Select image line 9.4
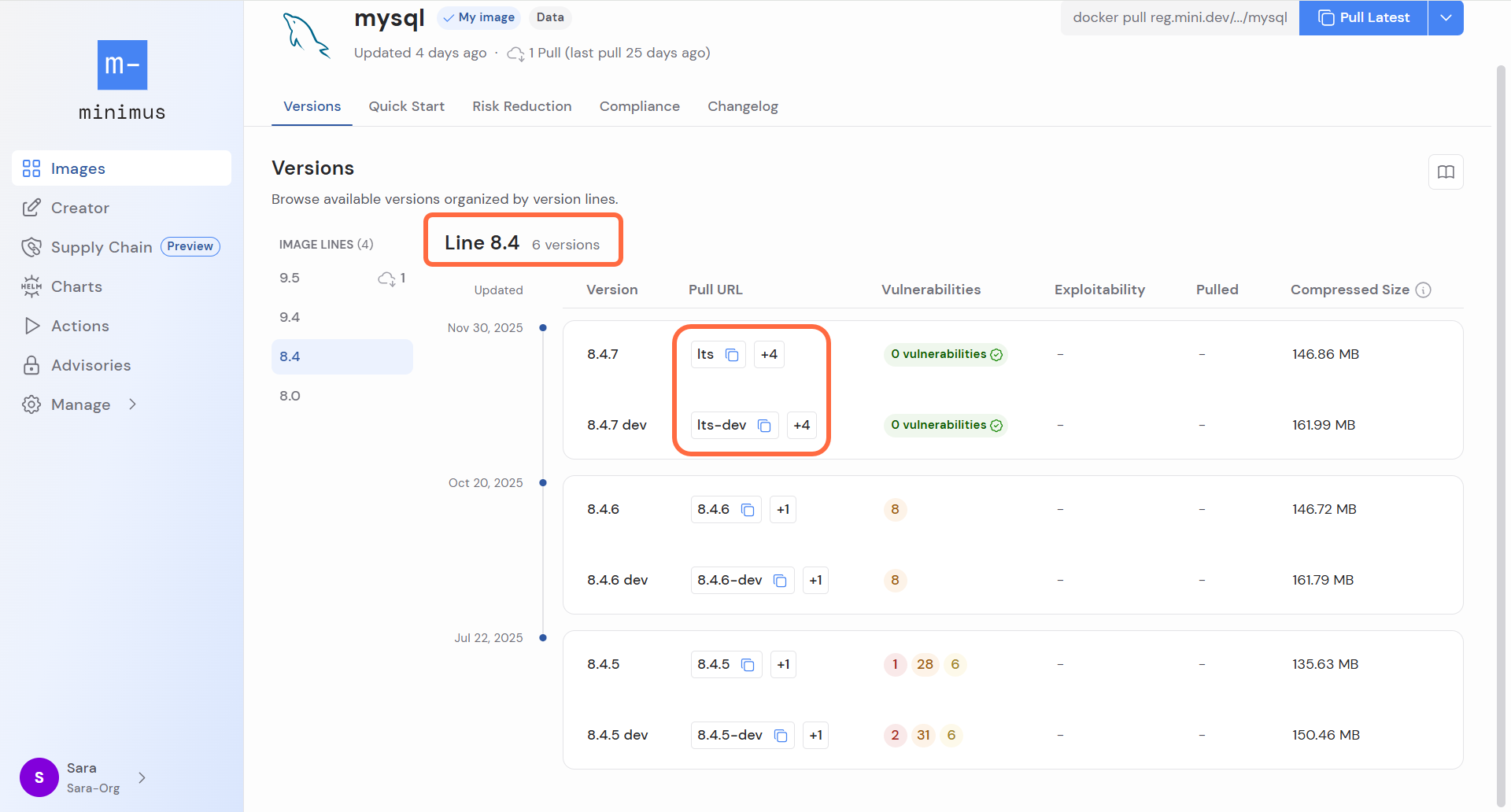1511x812 pixels. (x=342, y=317)
